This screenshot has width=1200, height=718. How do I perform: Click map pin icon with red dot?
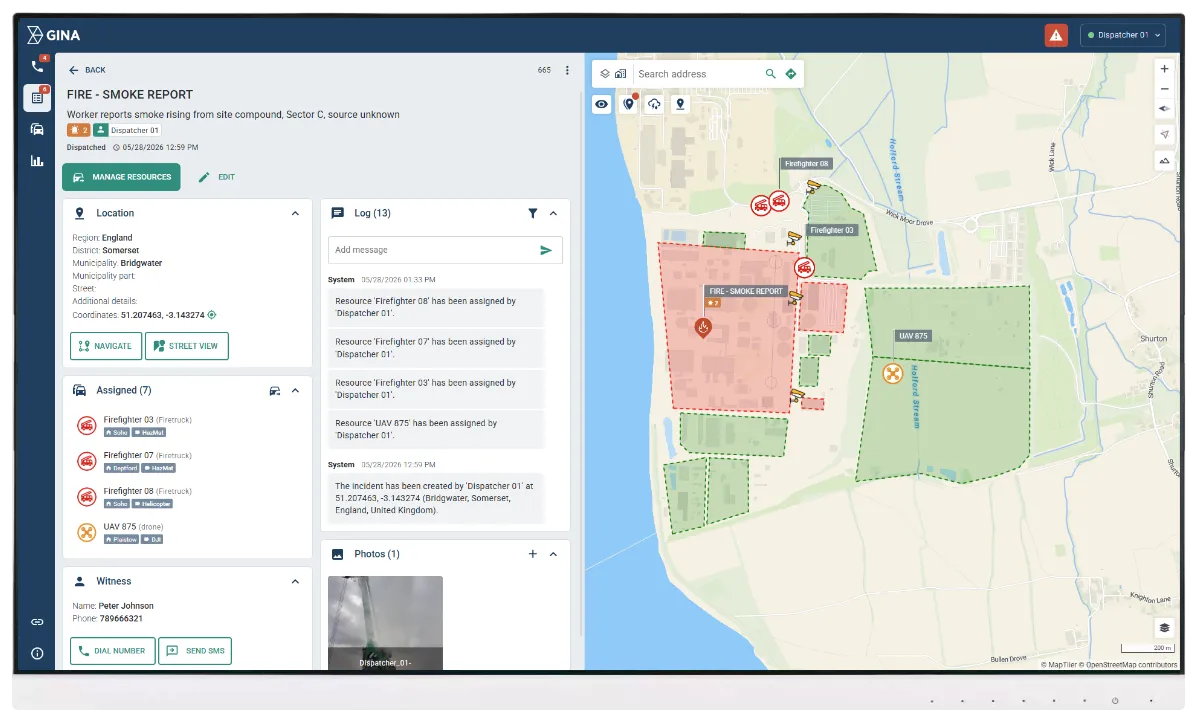tap(629, 104)
